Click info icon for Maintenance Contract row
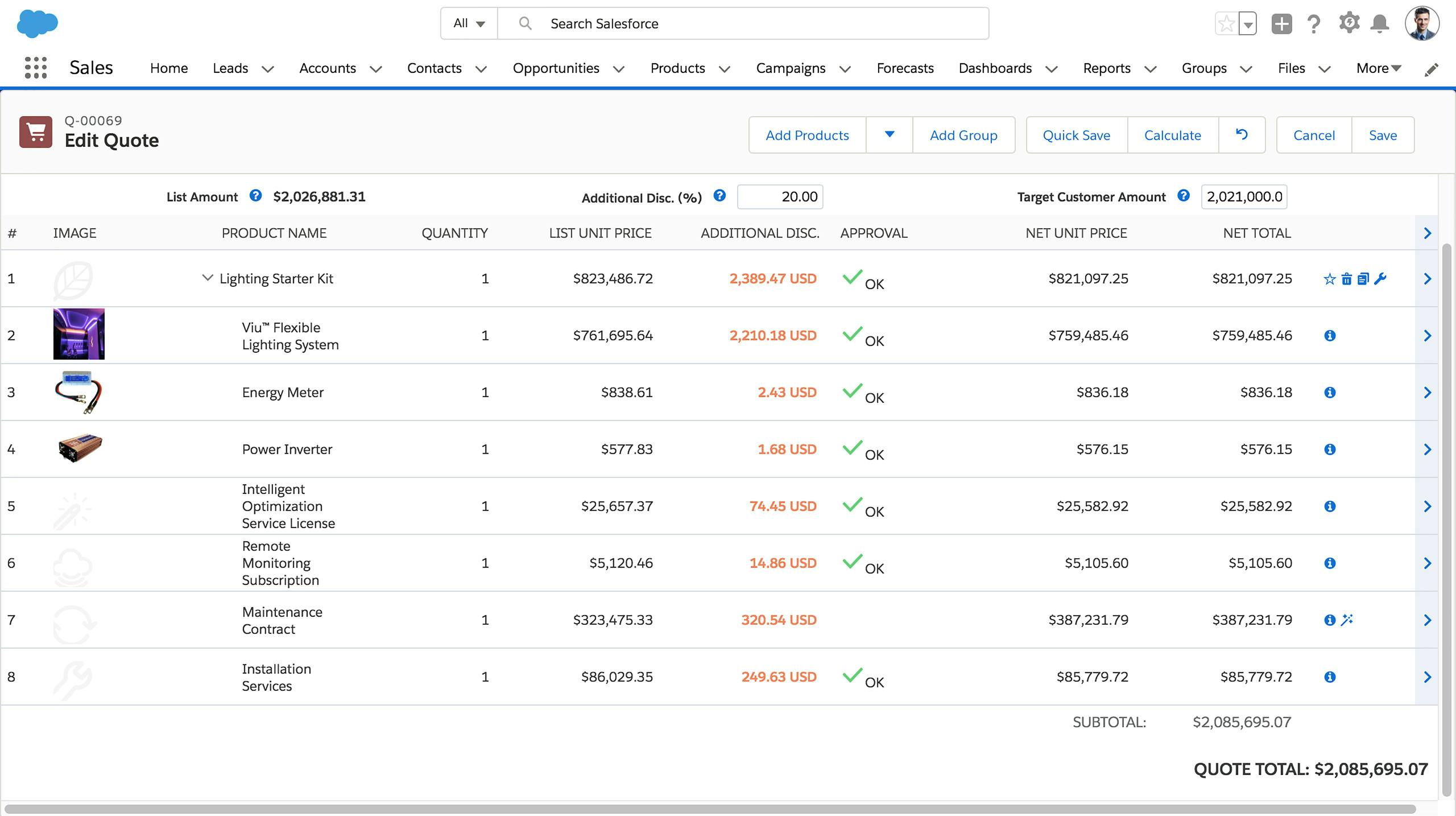Screen dimensions: 1456x816 [x=1330, y=620]
